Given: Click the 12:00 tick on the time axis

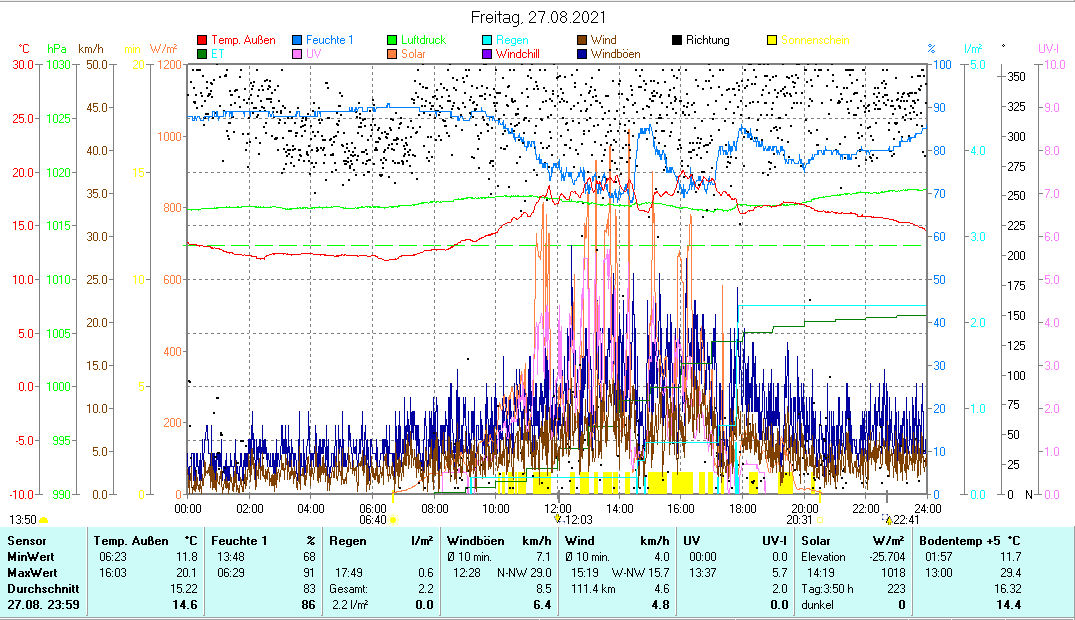Looking at the screenshot, I should tap(558, 508).
